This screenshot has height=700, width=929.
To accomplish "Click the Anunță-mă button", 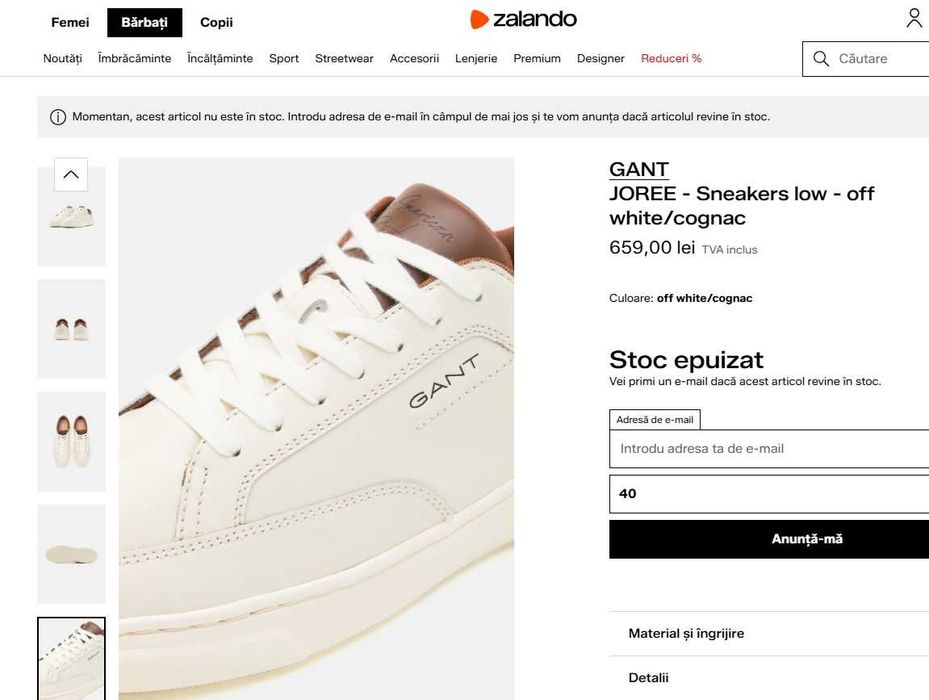I will 770,539.
